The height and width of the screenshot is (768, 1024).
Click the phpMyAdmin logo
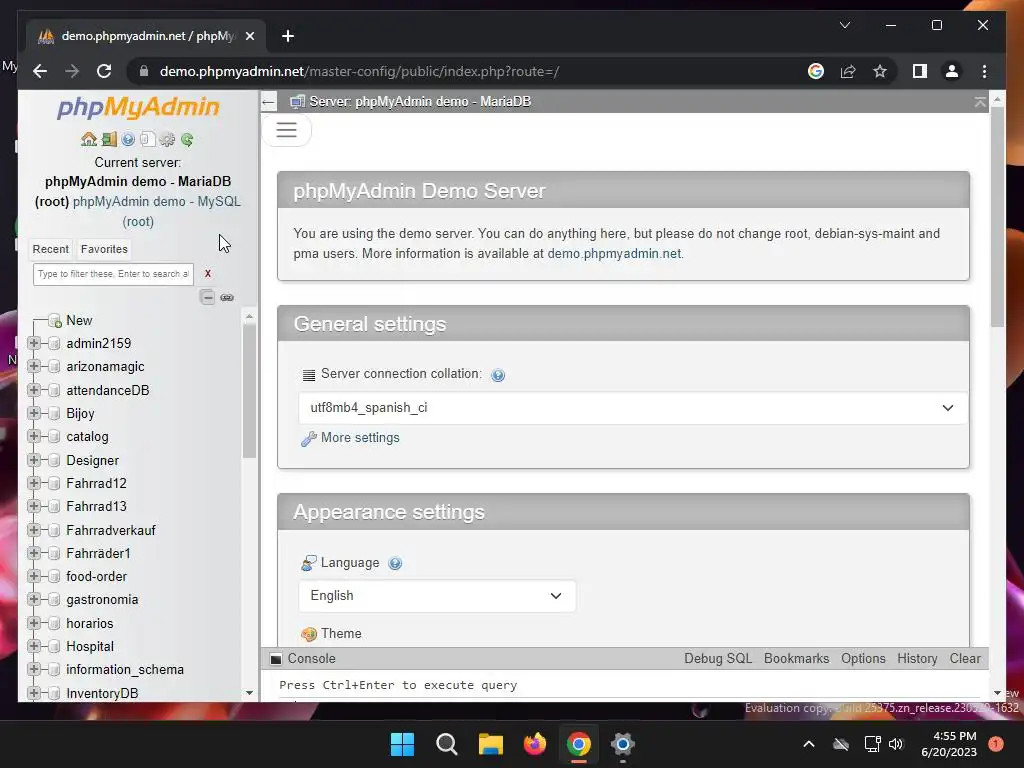(138, 107)
